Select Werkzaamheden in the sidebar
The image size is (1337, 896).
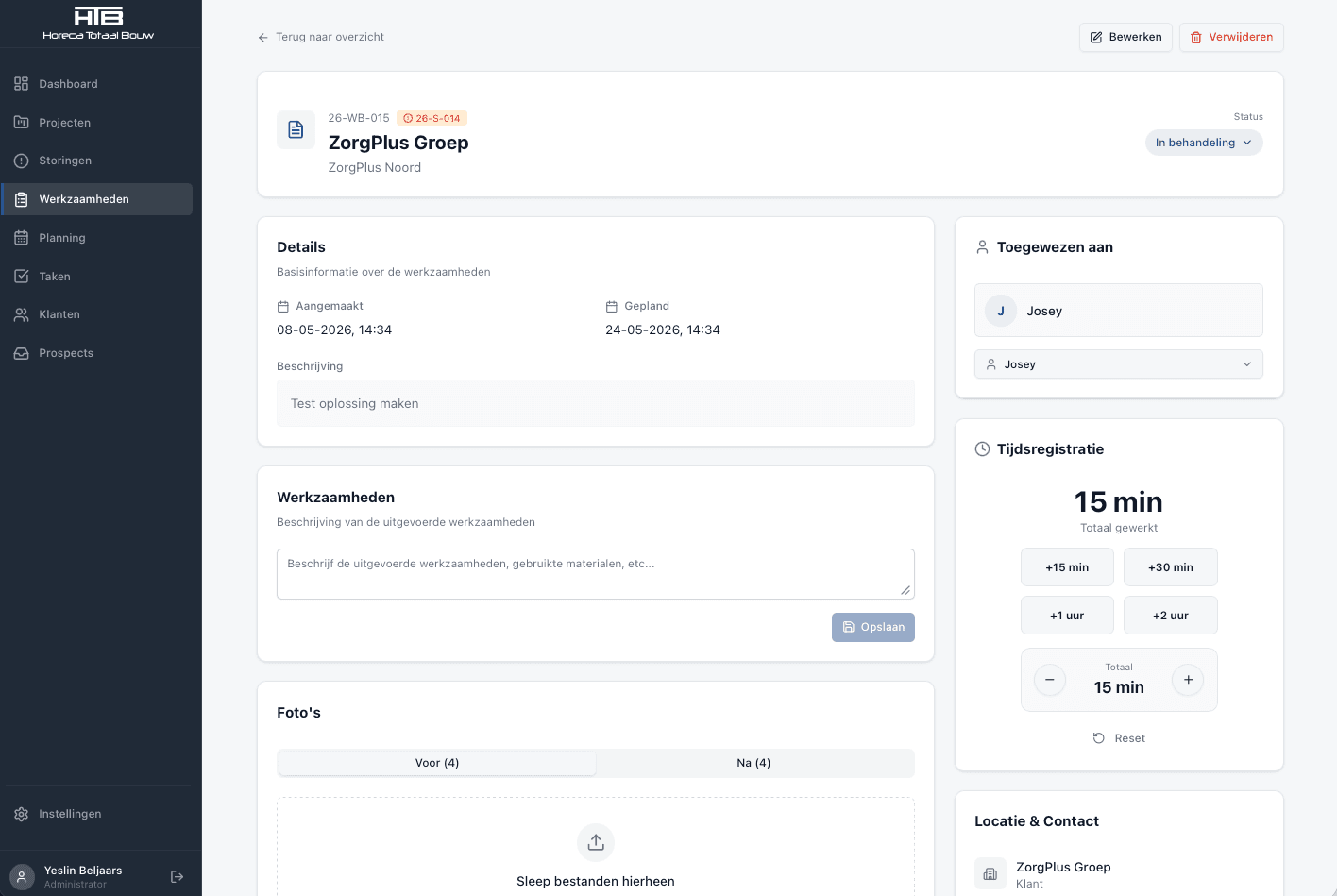point(98,199)
